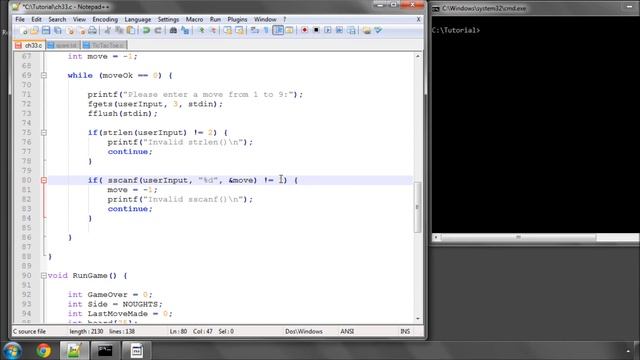This screenshot has width=640, height=360.
Task: Toggle INS mode in status bar
Action: pos(405,331)
